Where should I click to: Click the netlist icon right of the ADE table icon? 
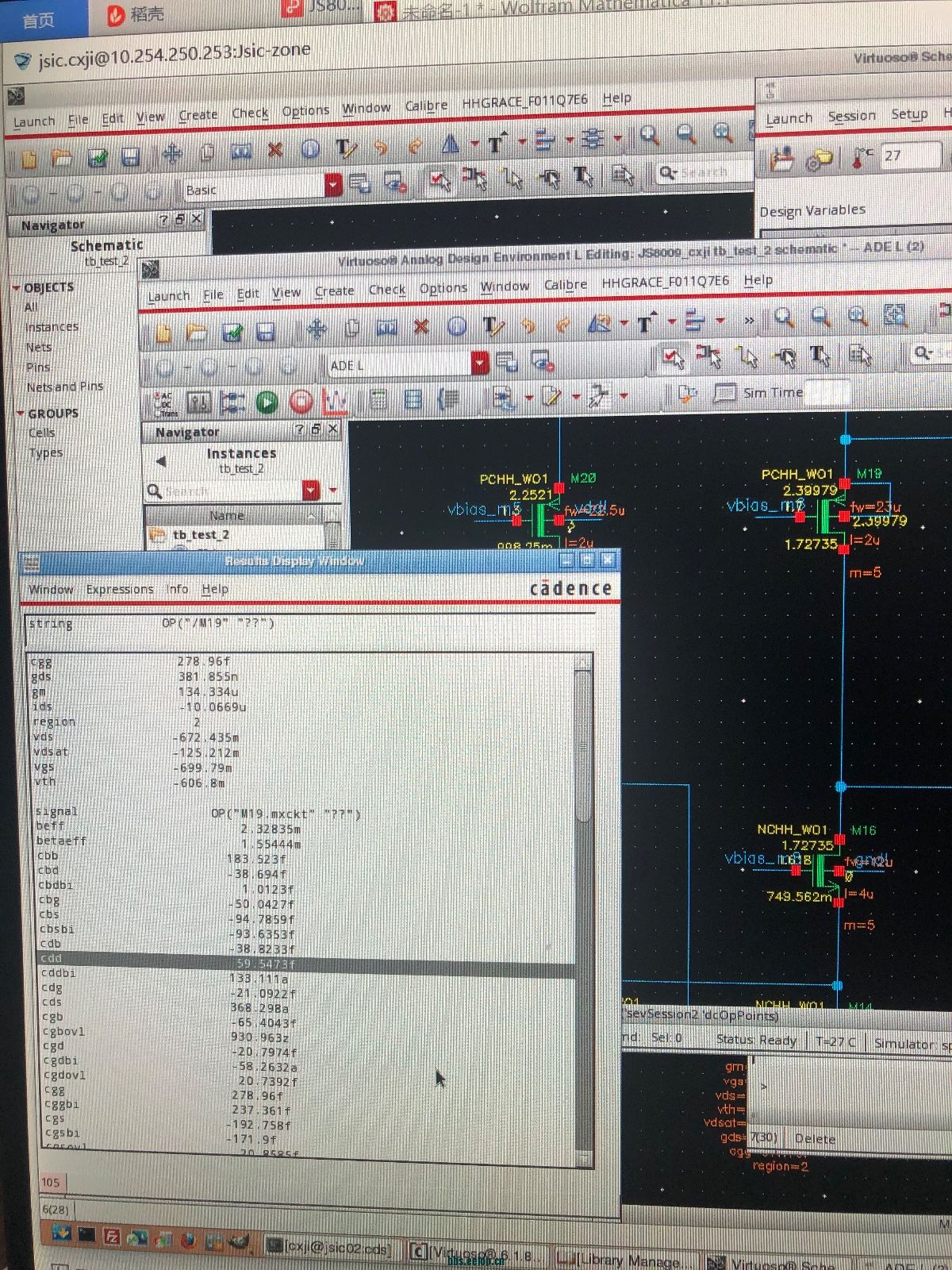click(448, 398)
